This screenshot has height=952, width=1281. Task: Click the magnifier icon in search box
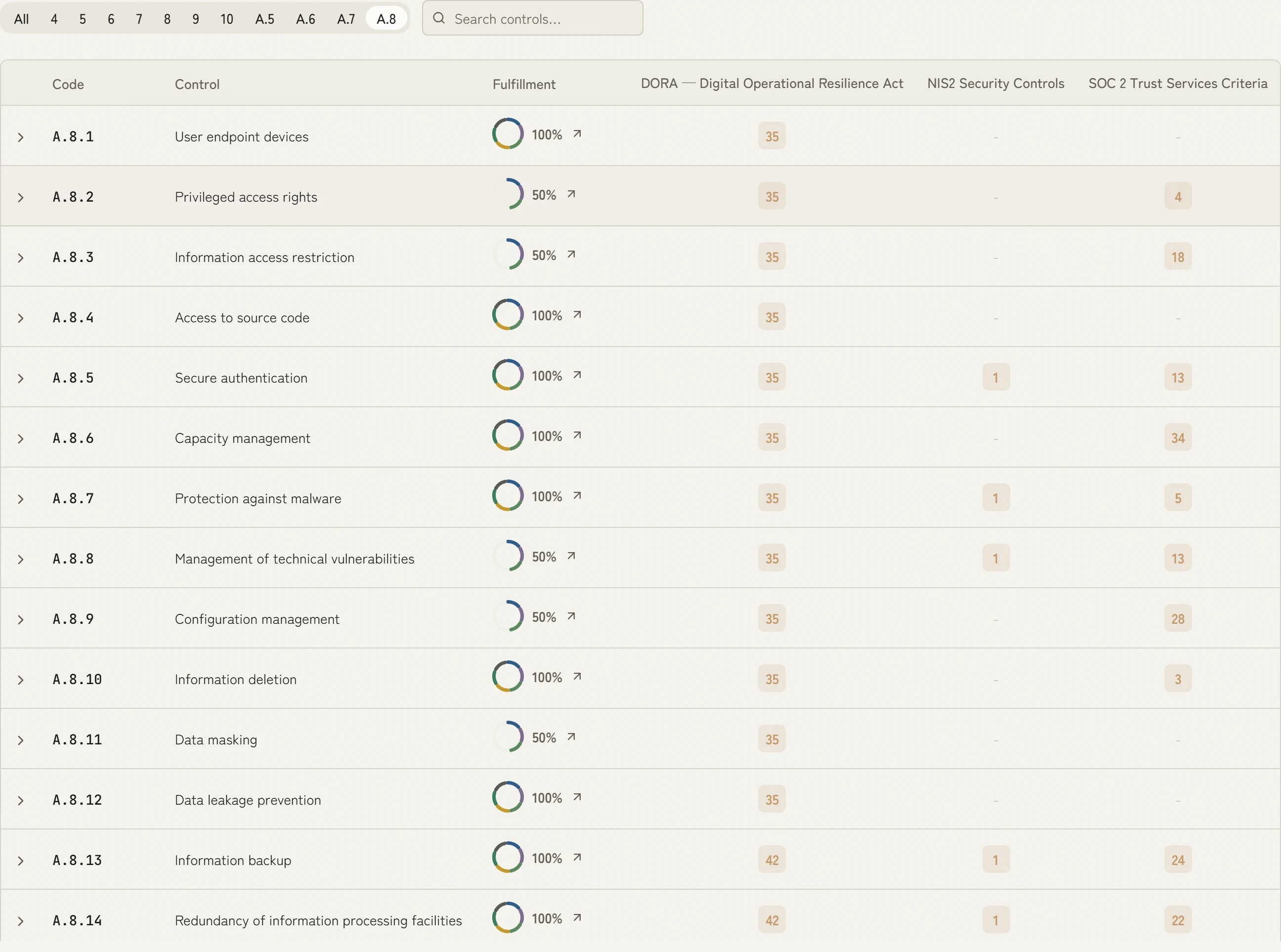(x=439, y=18)
